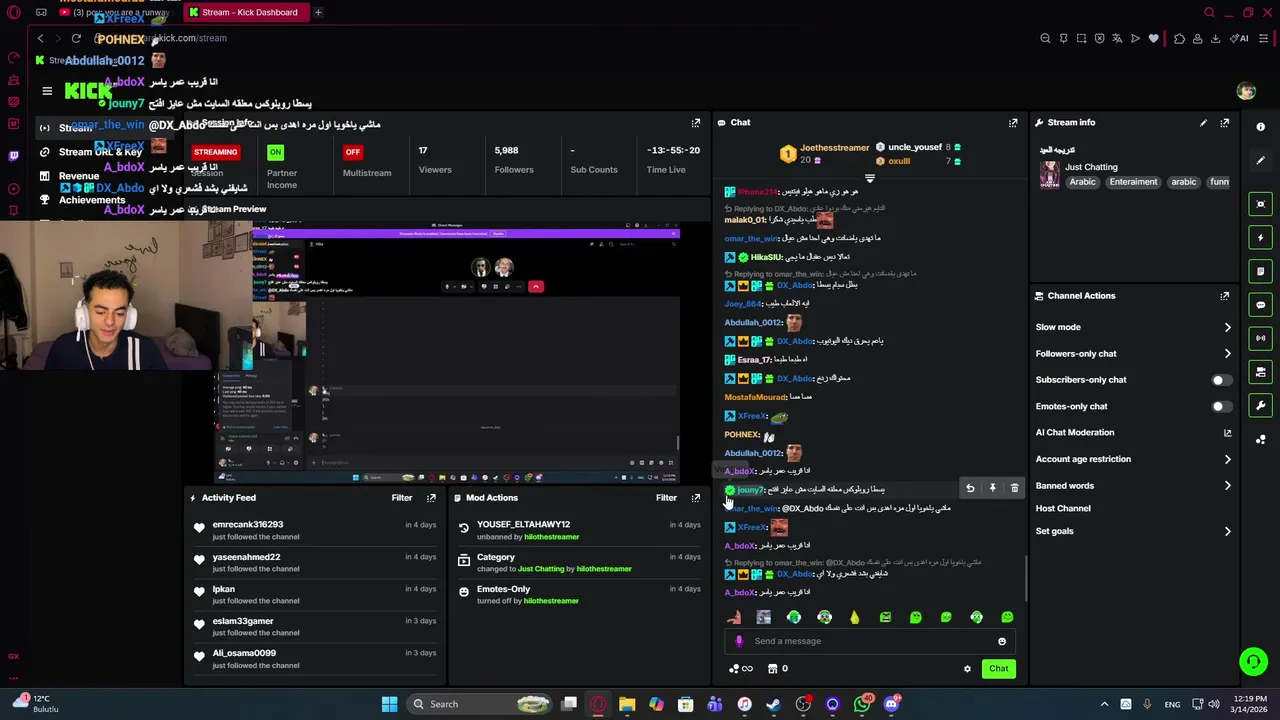Select the Stream - Kick Dashboard tab
The image size is (1280, 720).
coord(248,12)
